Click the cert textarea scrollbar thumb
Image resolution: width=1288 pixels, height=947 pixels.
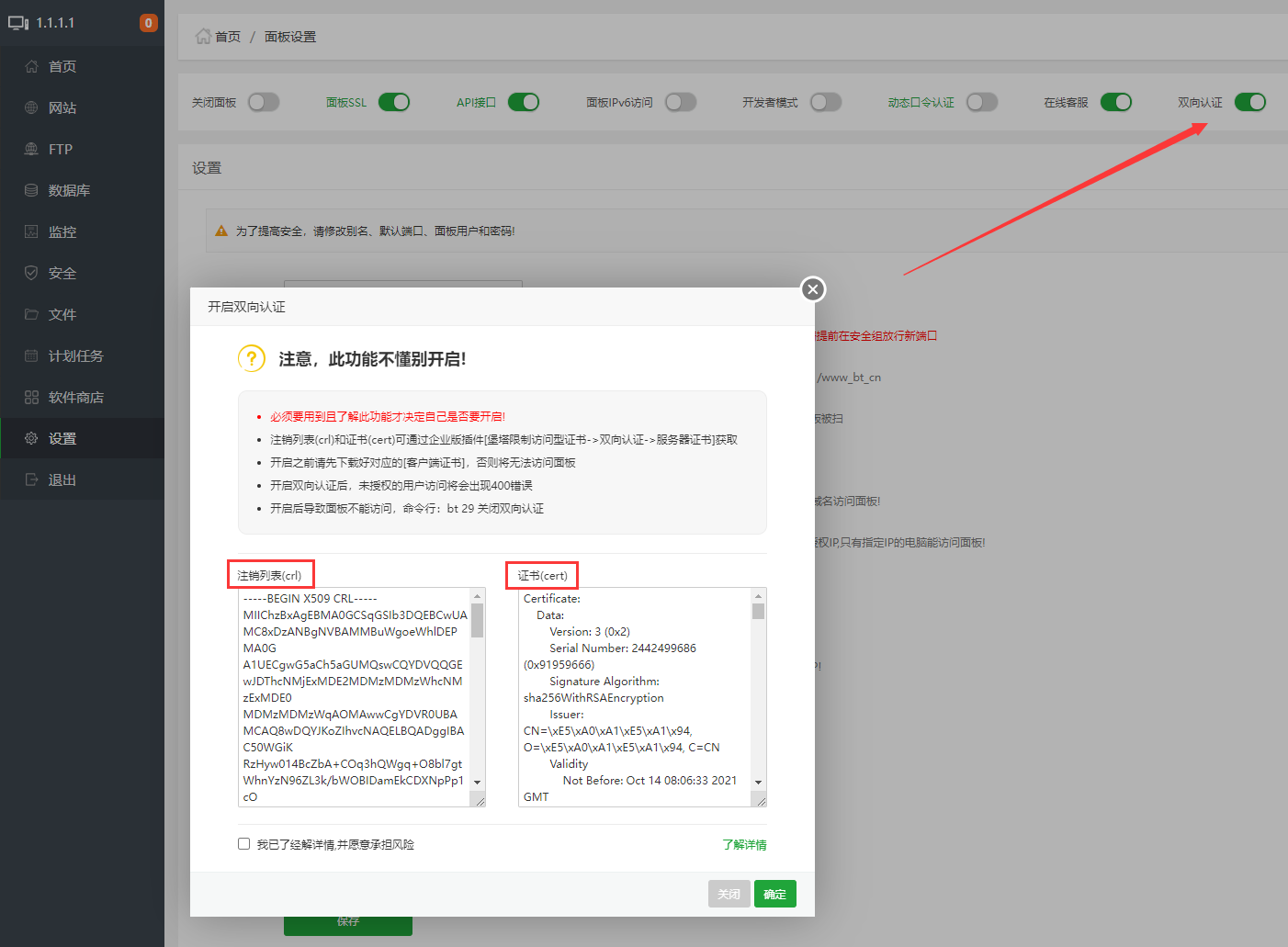[x=759, y=611]
